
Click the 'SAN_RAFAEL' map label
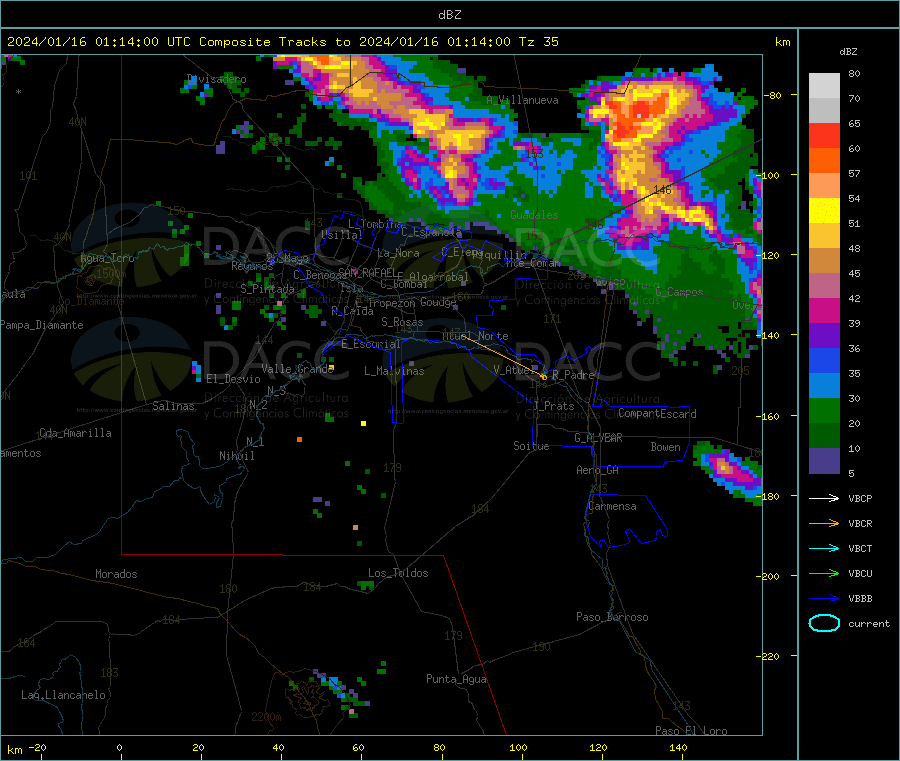coord(367,272)
